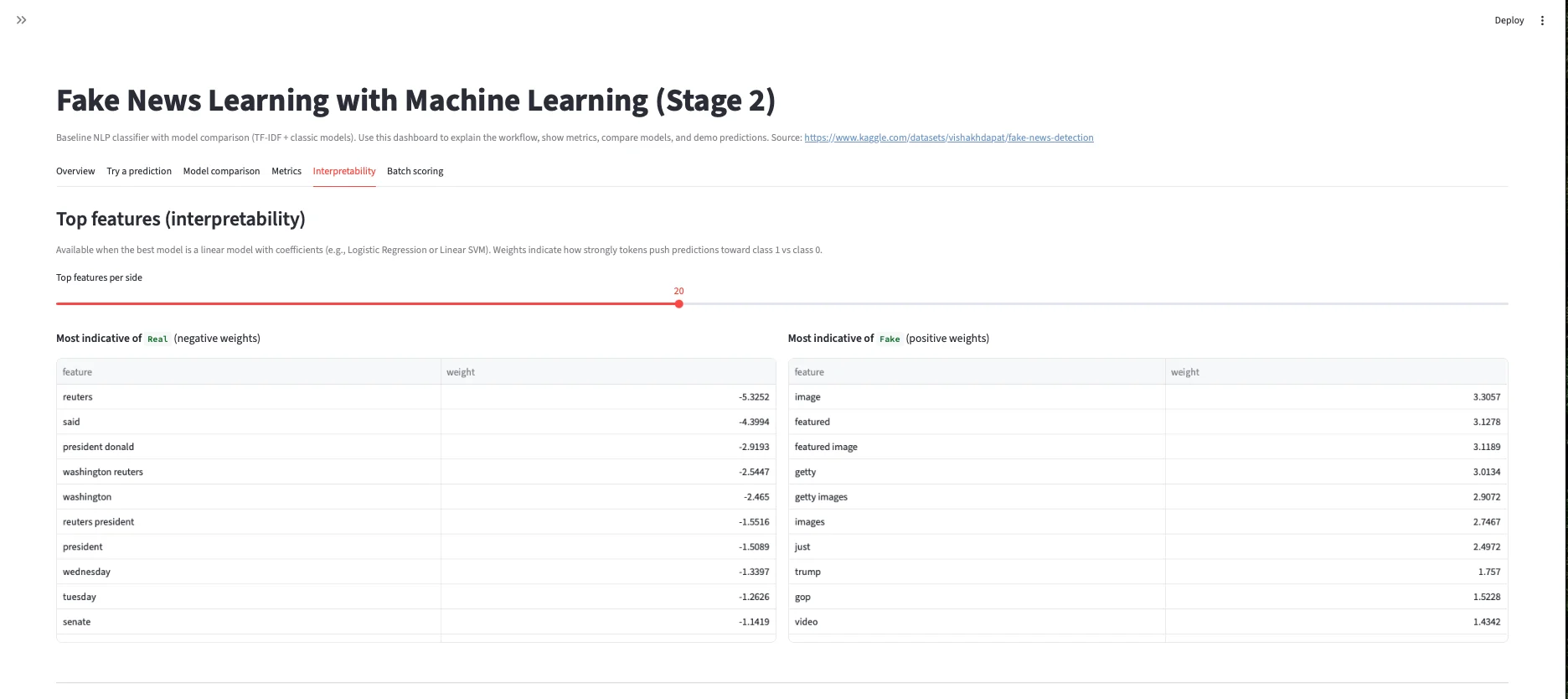Click the 'just' feature cell

977,546
